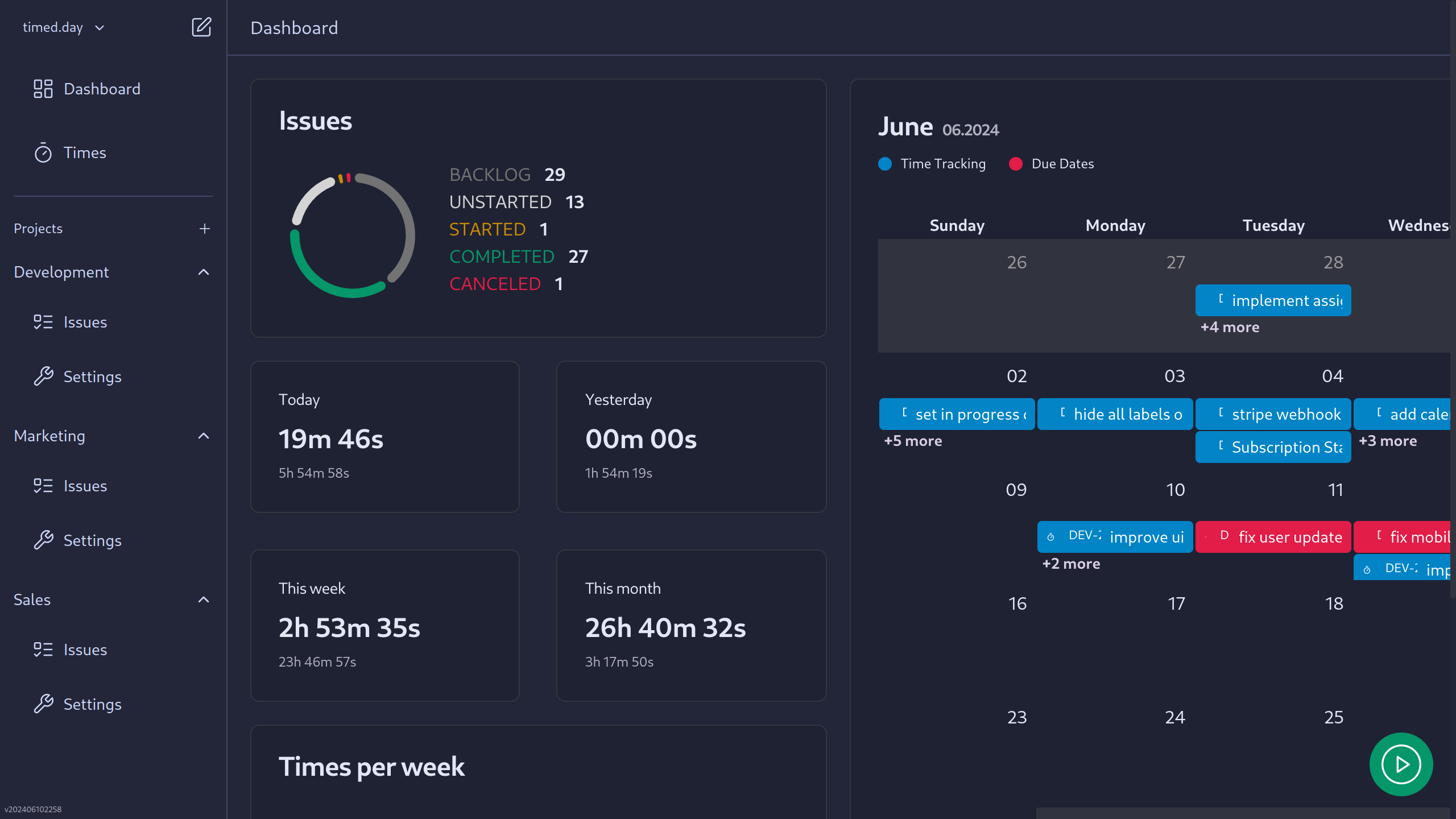This screenshot has height=819, width=1456.
Task: Click the Yesterday time card 00m 00s
Action: coord(691,437)
